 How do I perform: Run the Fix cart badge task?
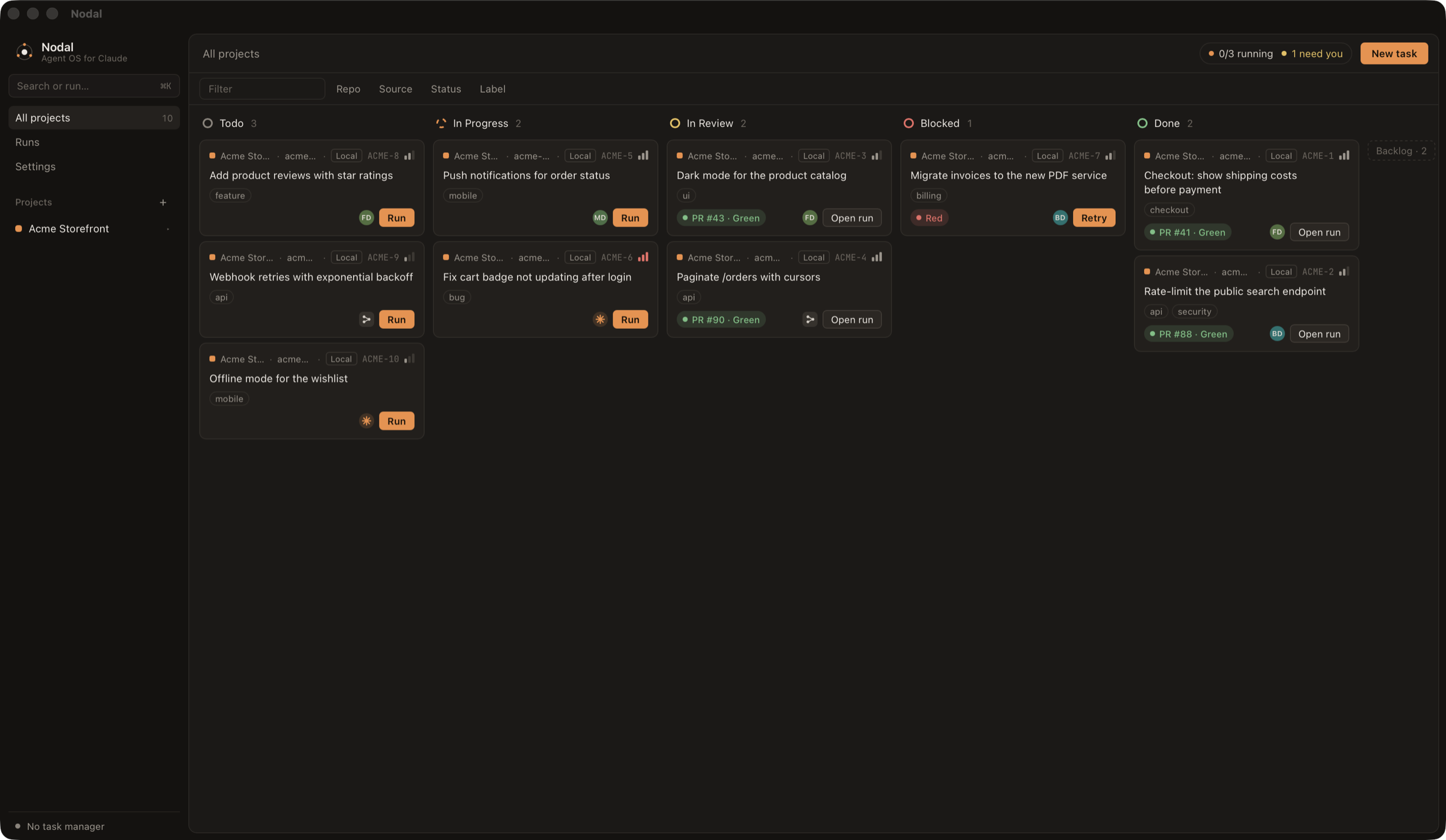coord(630,319)
